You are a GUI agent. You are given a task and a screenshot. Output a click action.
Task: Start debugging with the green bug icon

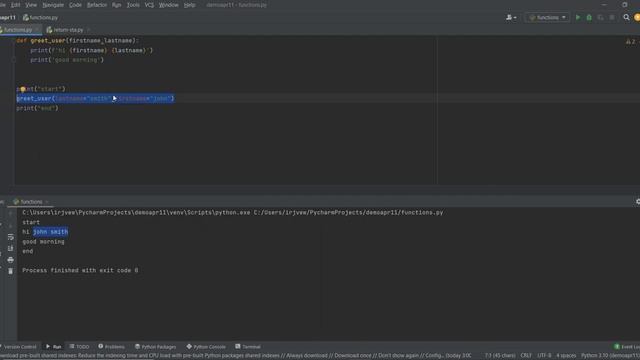coord(589,18)
